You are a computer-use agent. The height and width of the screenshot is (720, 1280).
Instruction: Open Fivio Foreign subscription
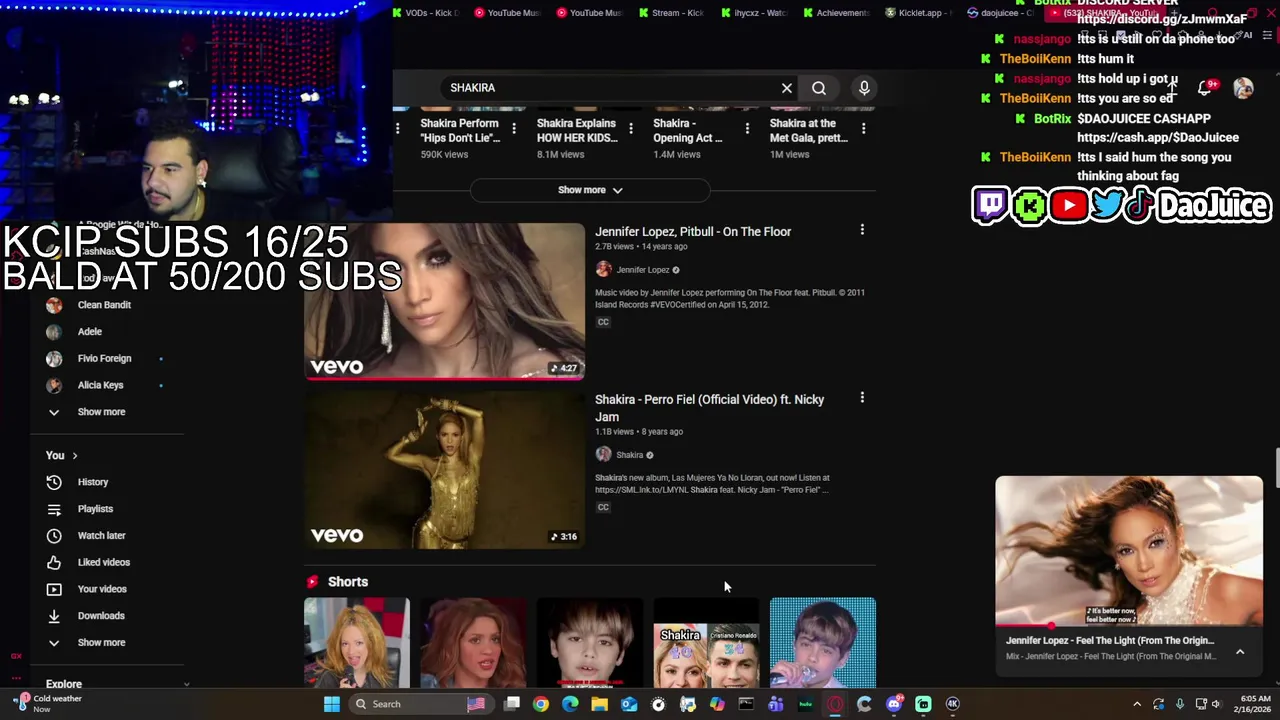pos(104,358)
